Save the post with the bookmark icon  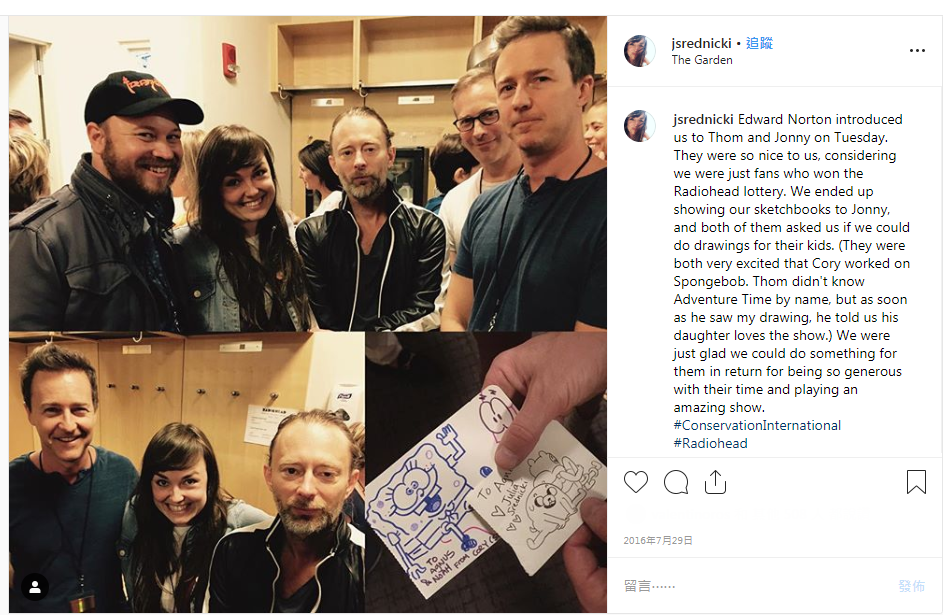click(x=916, y=482)
